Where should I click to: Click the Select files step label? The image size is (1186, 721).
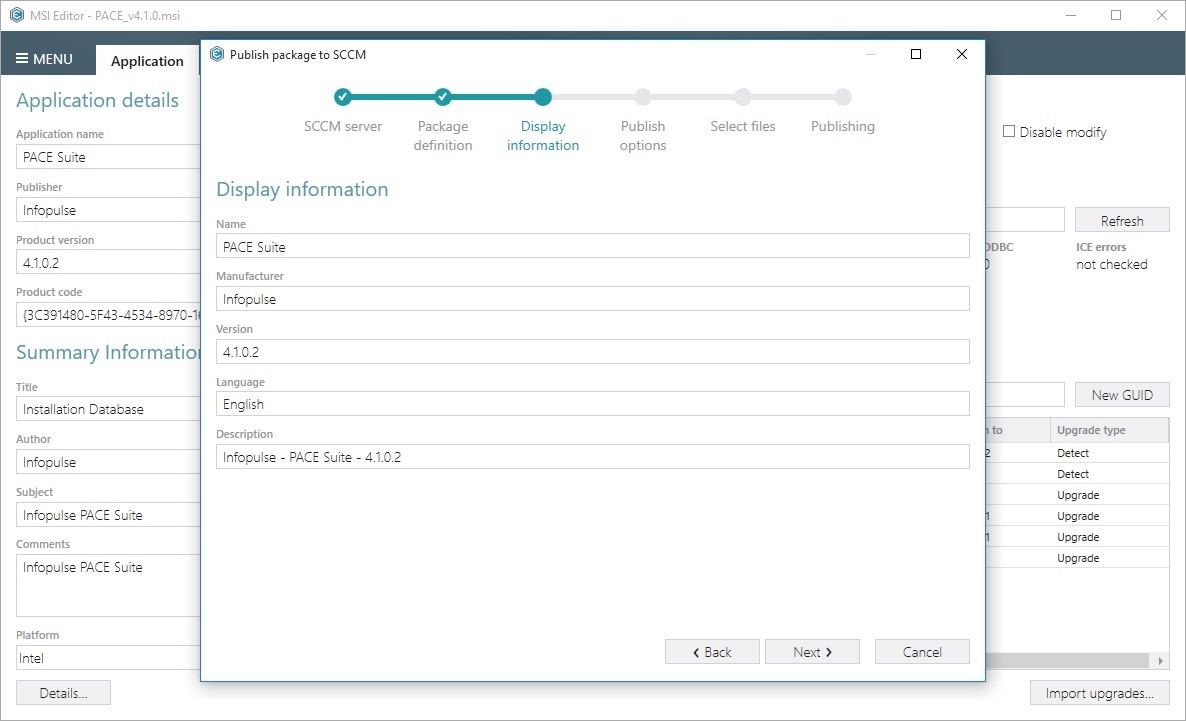point(743,126)
